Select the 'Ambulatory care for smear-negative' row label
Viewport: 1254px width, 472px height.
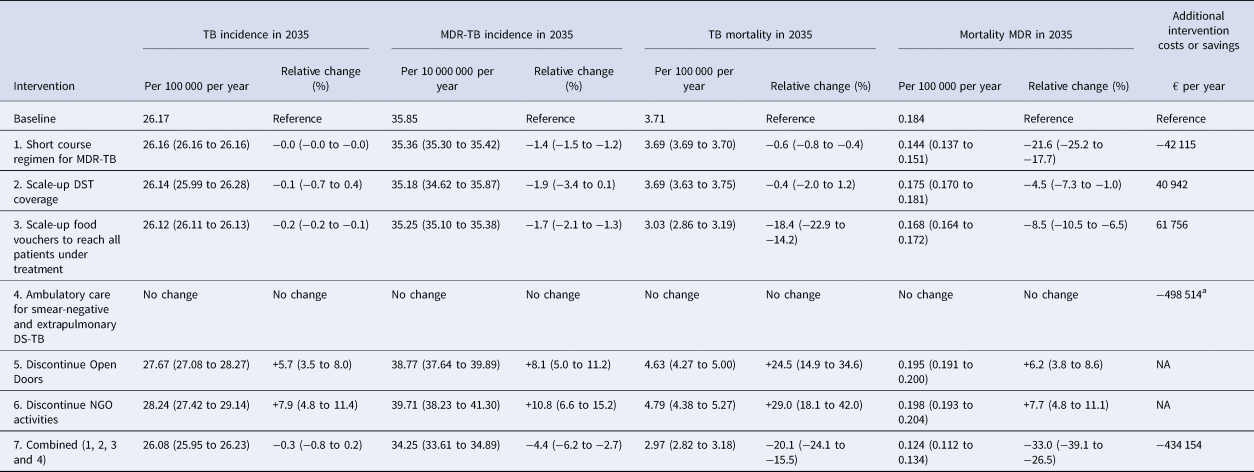point(68,310)
